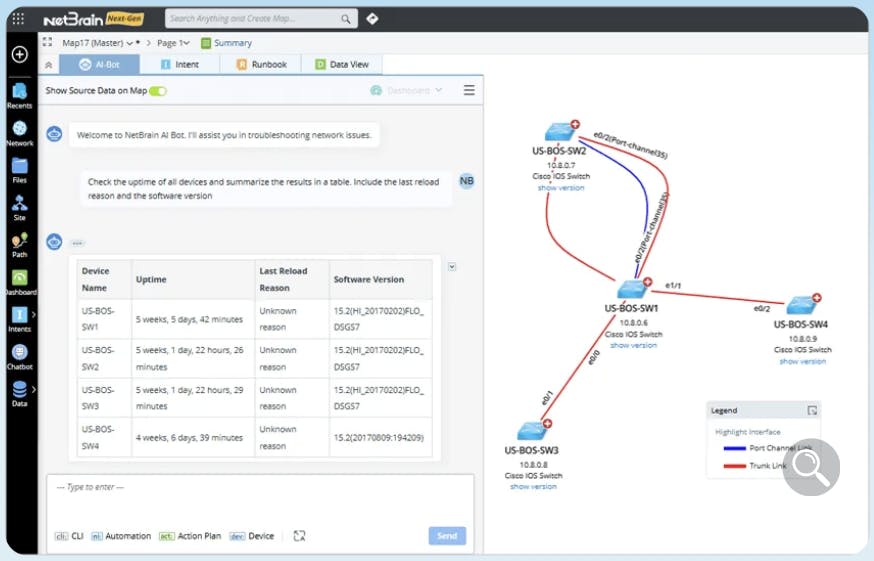Click the 15.2(20170809:194209) version cell
Image resolution: width=874 pixels, height=561 pixels.
(x=381, y=438)
